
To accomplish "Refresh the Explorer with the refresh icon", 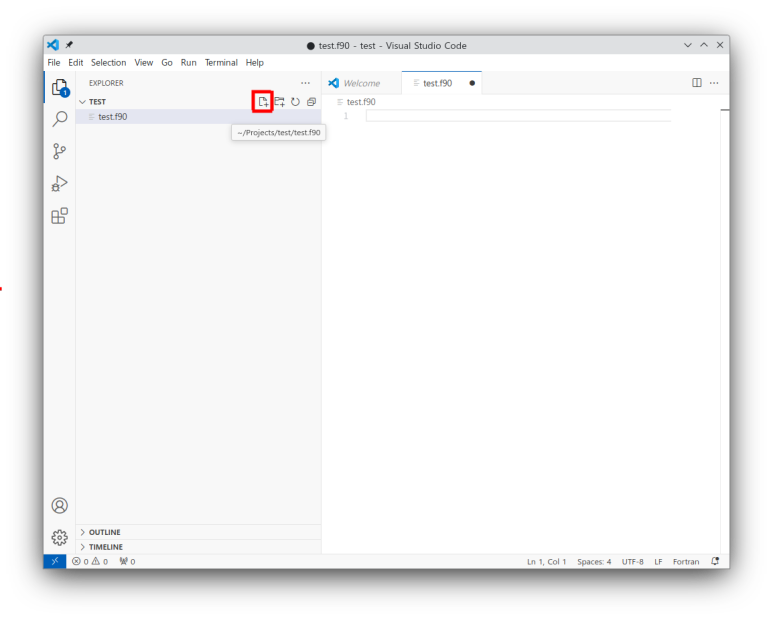I will 295,102.
